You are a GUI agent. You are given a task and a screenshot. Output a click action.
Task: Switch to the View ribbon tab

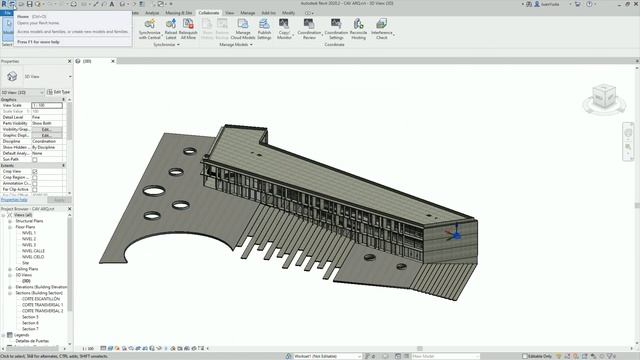pos(230,13)
